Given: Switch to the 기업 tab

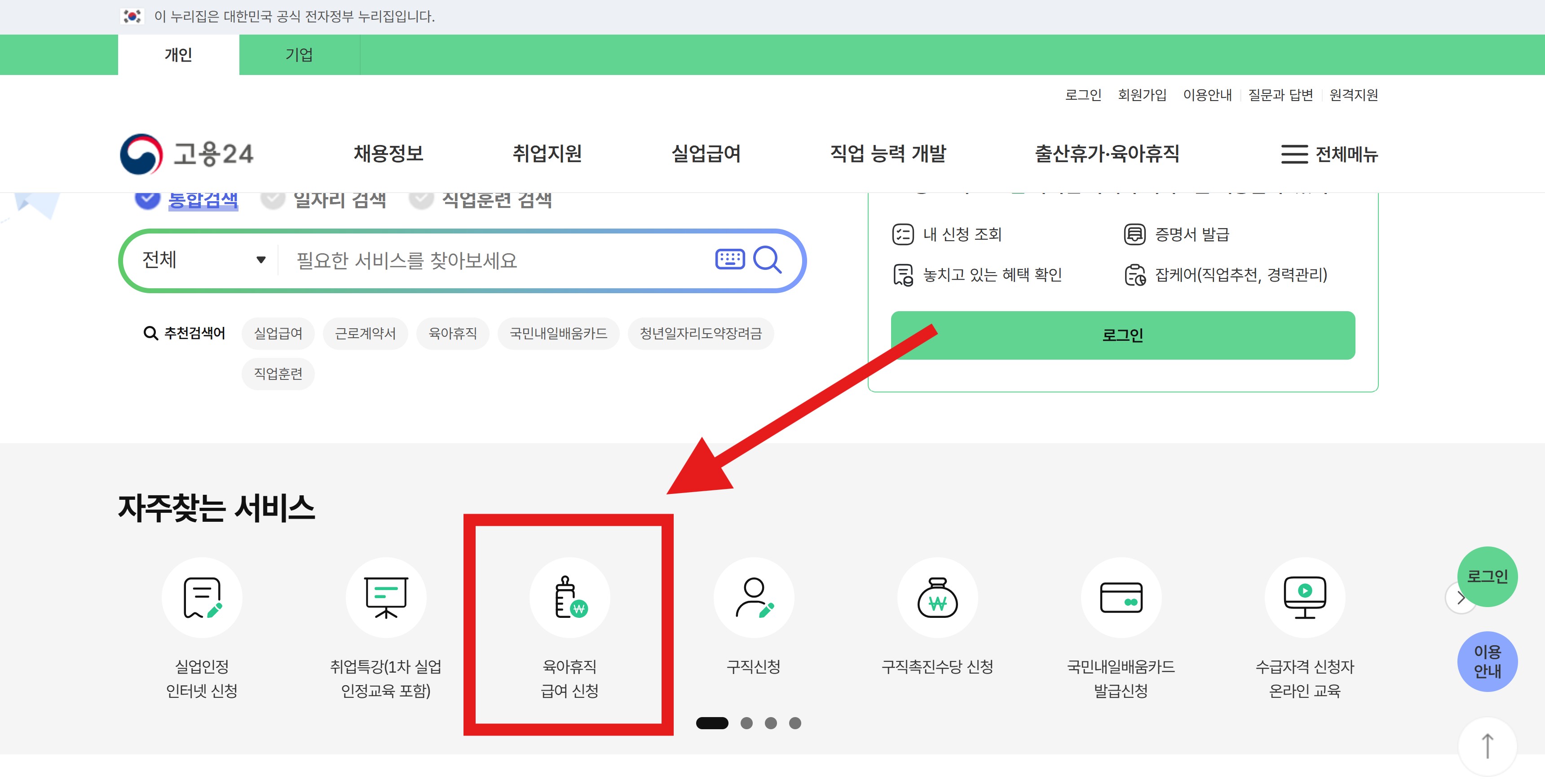Looking at the screenshot, I should [299, 55].
